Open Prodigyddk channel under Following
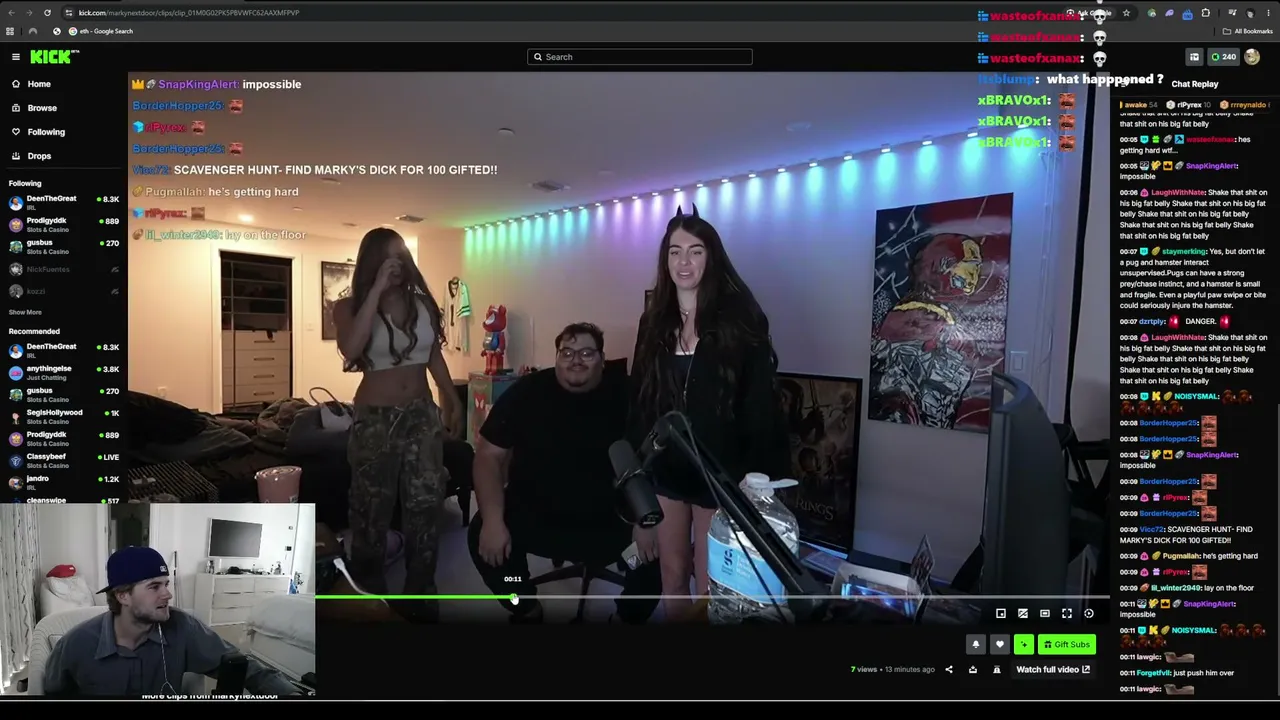 (62, 224)
